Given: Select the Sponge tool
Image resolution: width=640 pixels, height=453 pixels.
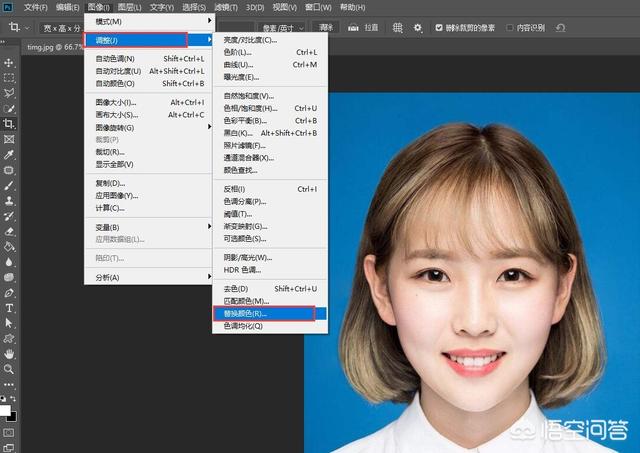Looking at the screenshot, I should [9, 278].
